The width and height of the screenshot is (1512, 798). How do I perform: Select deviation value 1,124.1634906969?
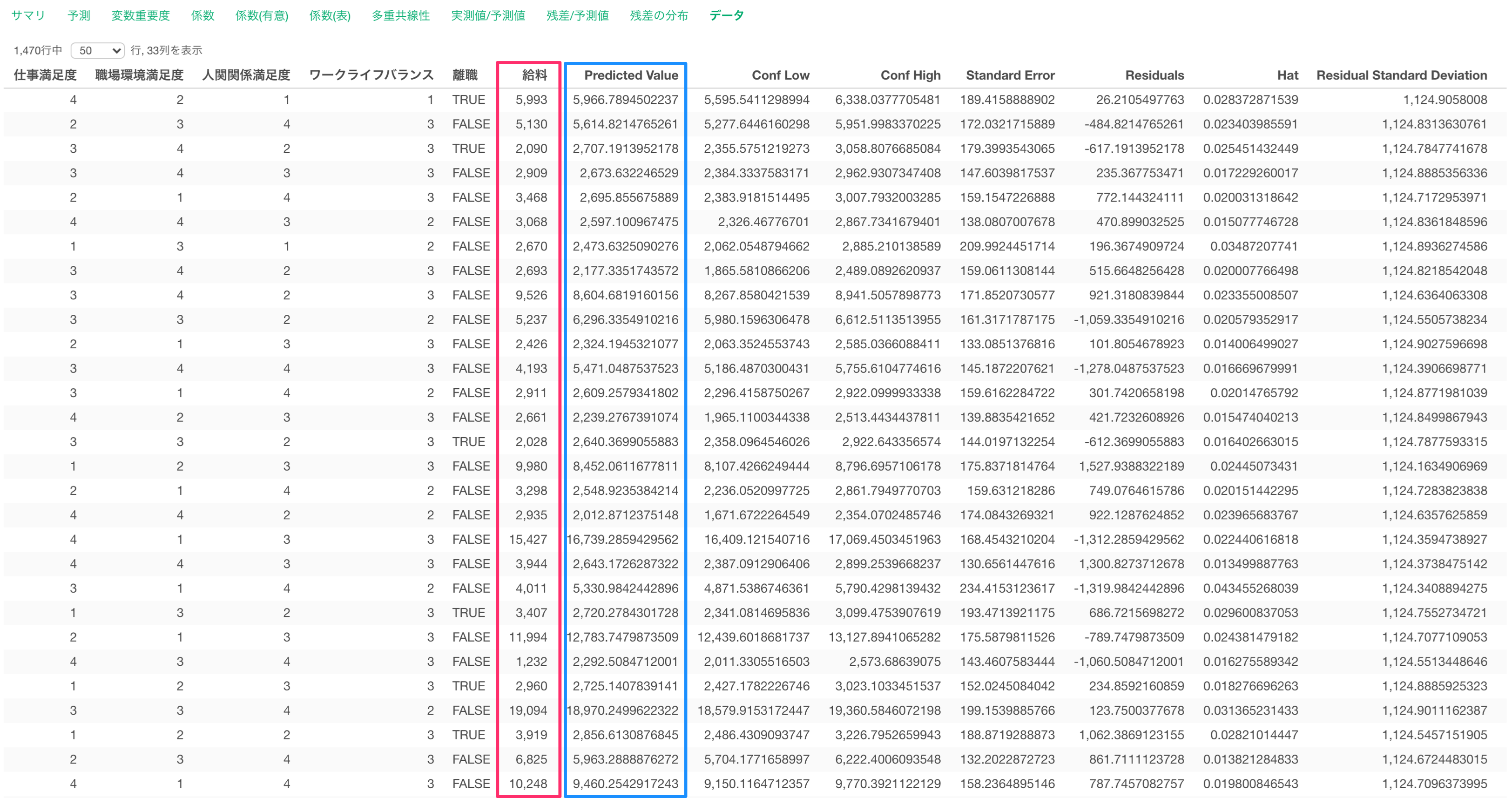click(1435, 466)
